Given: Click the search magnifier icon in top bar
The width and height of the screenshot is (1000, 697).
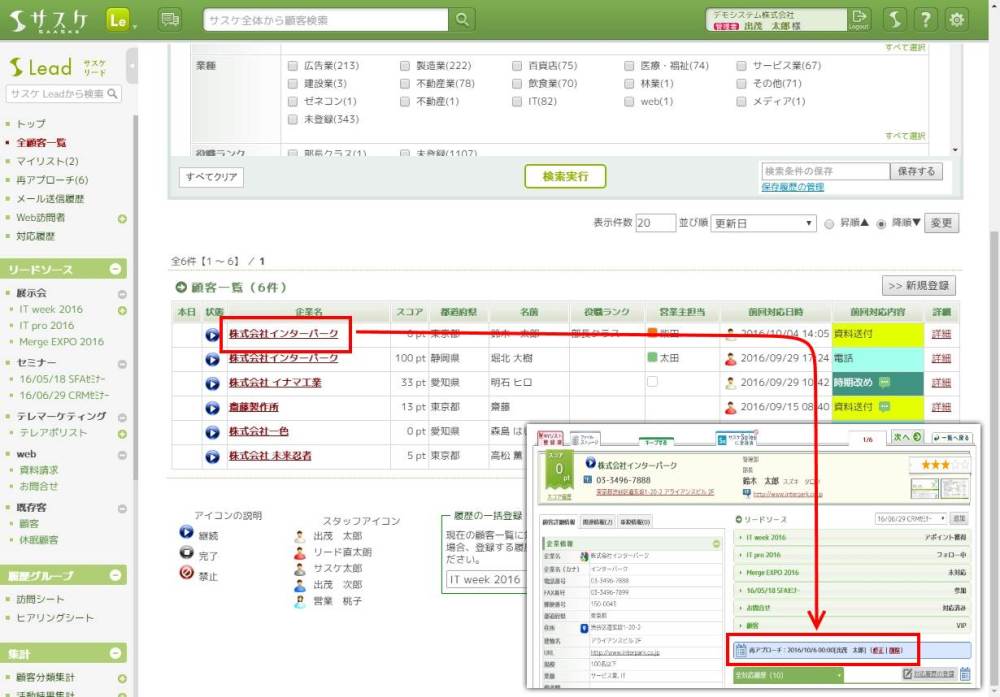Looking at the screenshot, I should 462,20.
